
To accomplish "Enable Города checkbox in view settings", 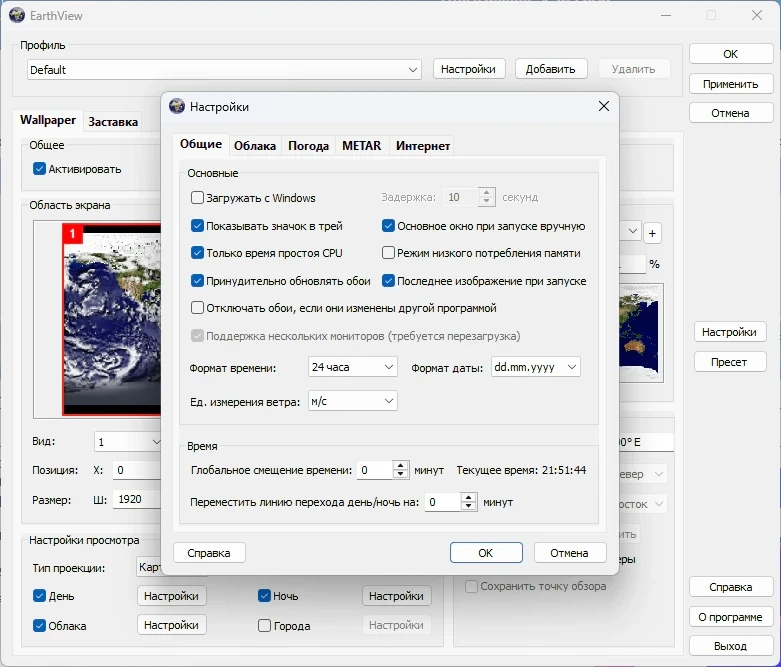I will coord(264,626).
